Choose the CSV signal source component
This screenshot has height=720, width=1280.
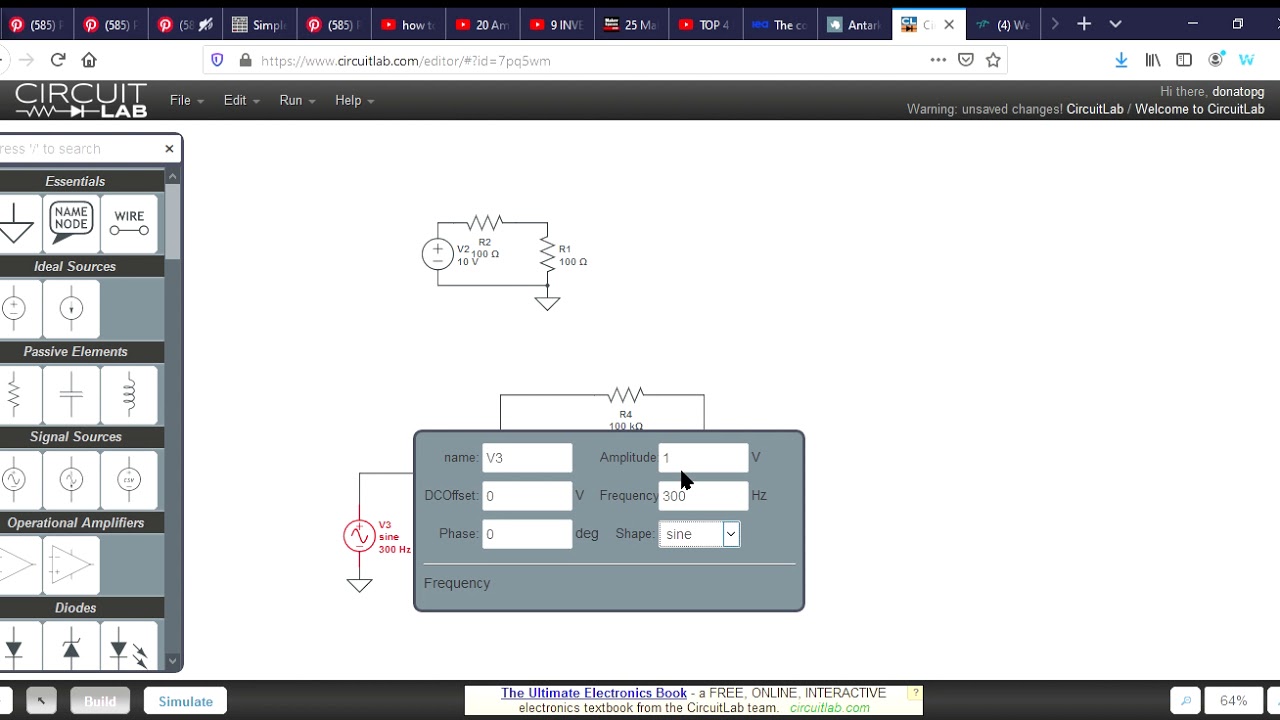coord(129,479)
